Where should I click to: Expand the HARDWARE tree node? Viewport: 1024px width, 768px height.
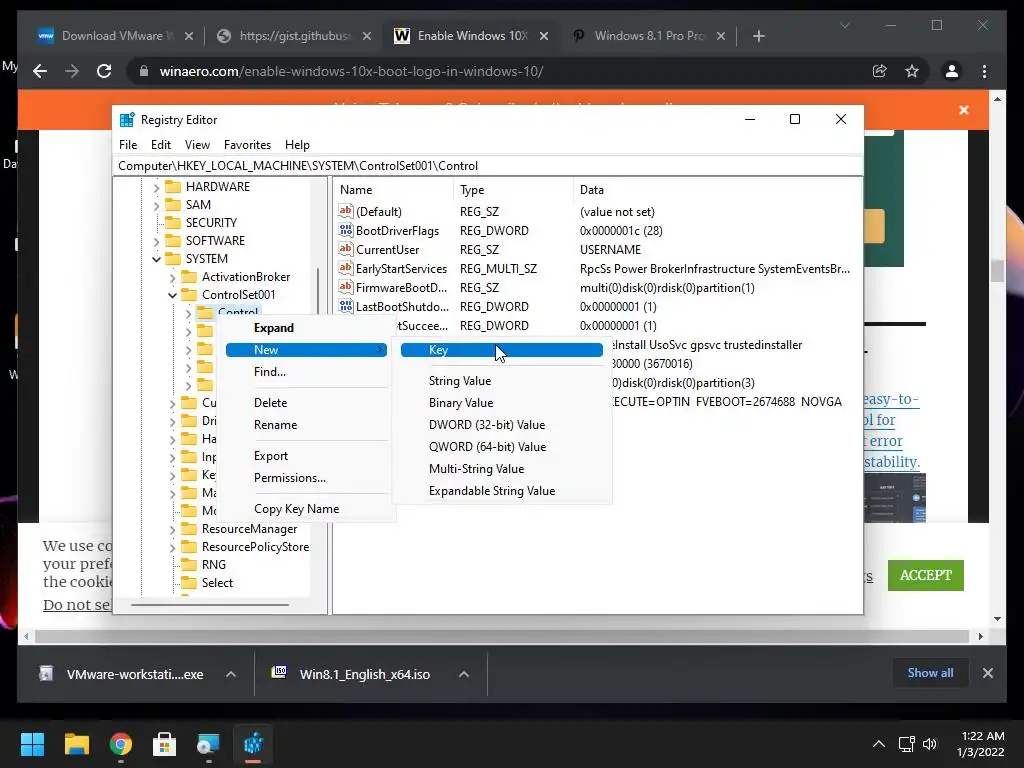pyautogui.click(x=156, y=187)
